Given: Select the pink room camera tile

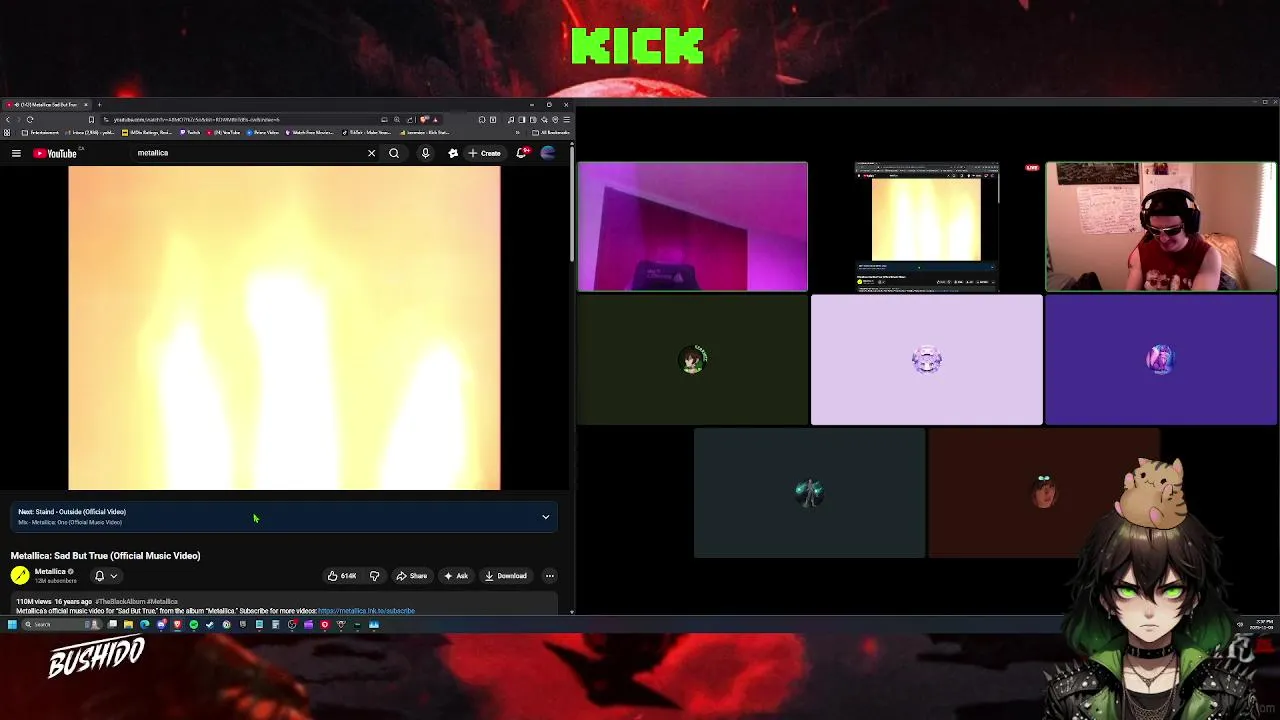Looking at the screenshot, I should click(x=692, y=227).
